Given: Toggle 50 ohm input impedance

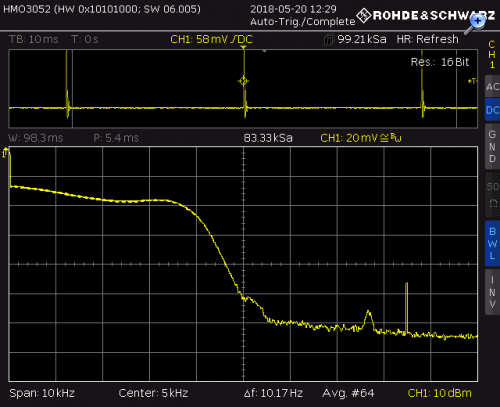Looking at the screenshot, I should [492, 195].
